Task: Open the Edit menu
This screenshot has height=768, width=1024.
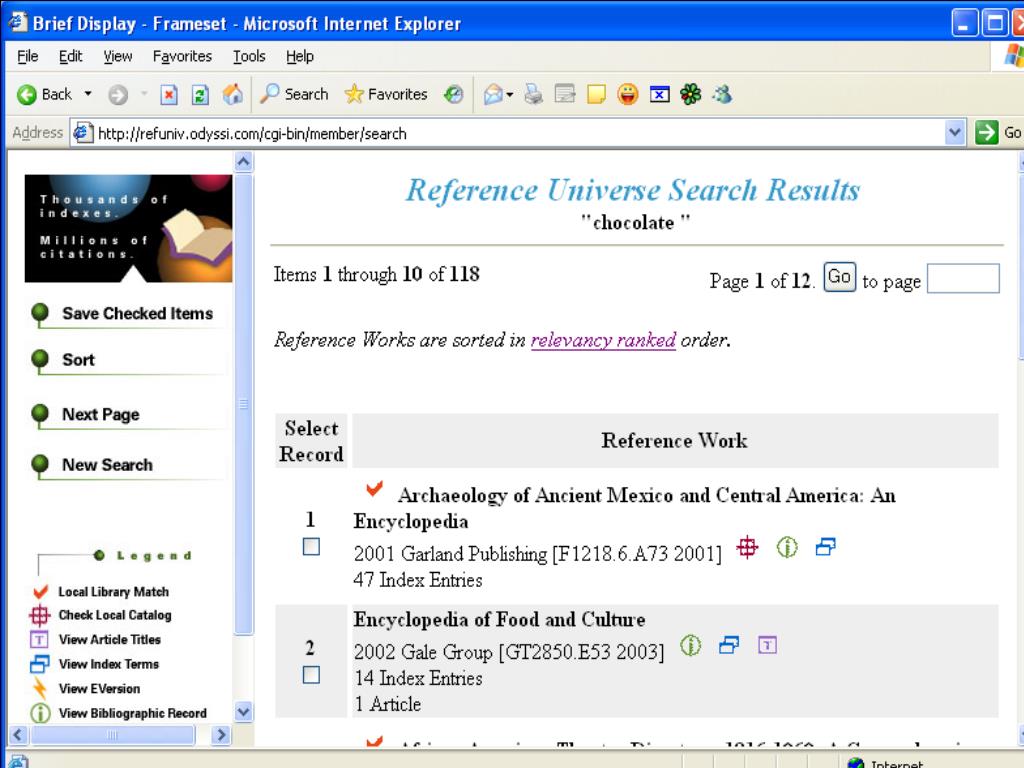Action: tap(71, 57)
